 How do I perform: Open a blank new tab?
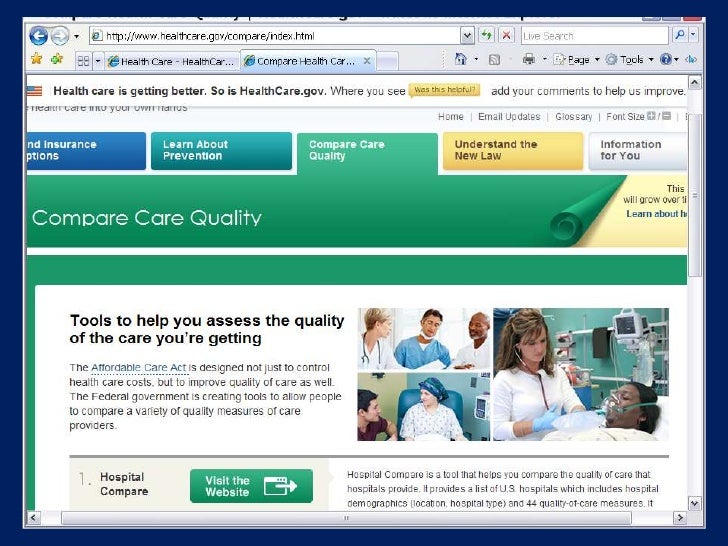point(388,61)
